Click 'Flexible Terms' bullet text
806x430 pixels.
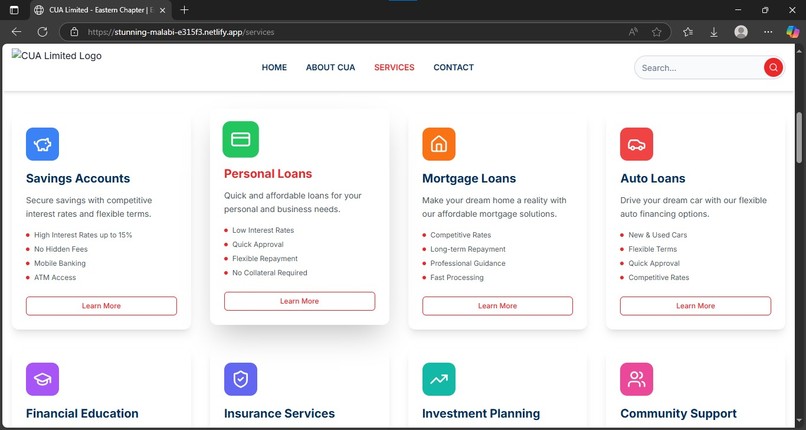[x=652, y=249]
